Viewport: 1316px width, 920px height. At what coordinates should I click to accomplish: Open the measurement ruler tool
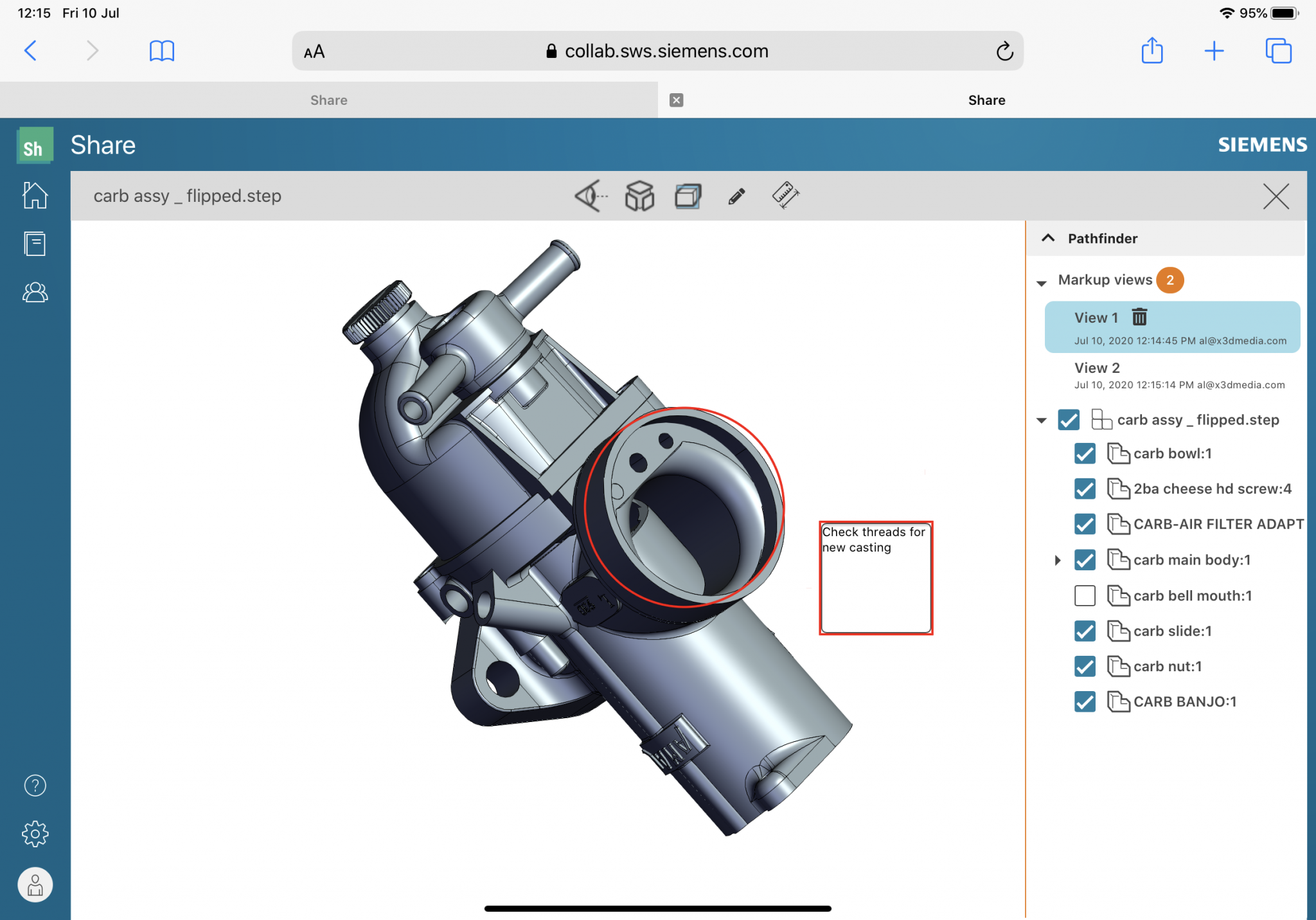tap(784, 196)
